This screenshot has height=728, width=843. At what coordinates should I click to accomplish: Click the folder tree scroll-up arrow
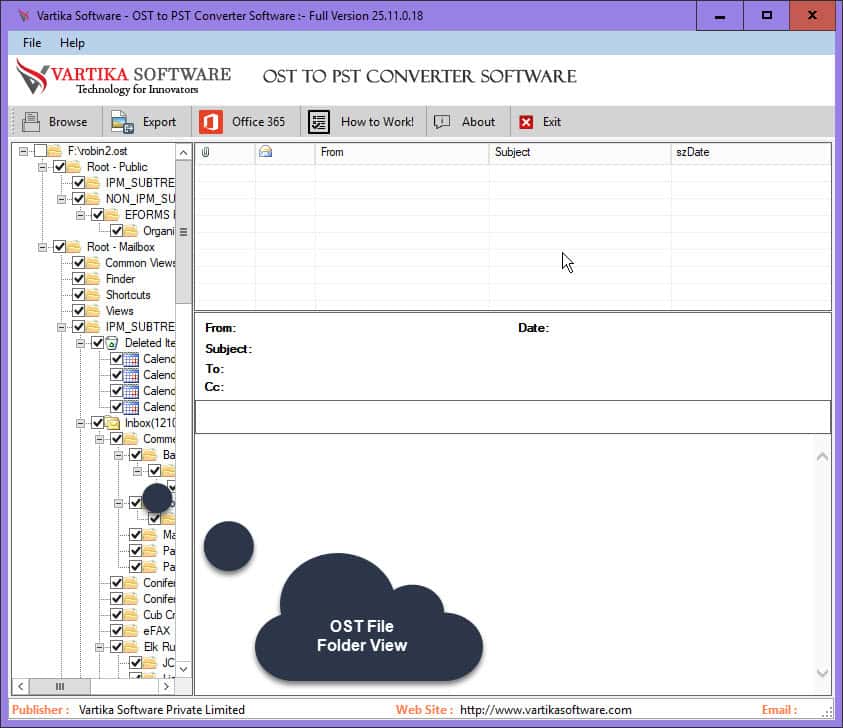coord(183,153)
